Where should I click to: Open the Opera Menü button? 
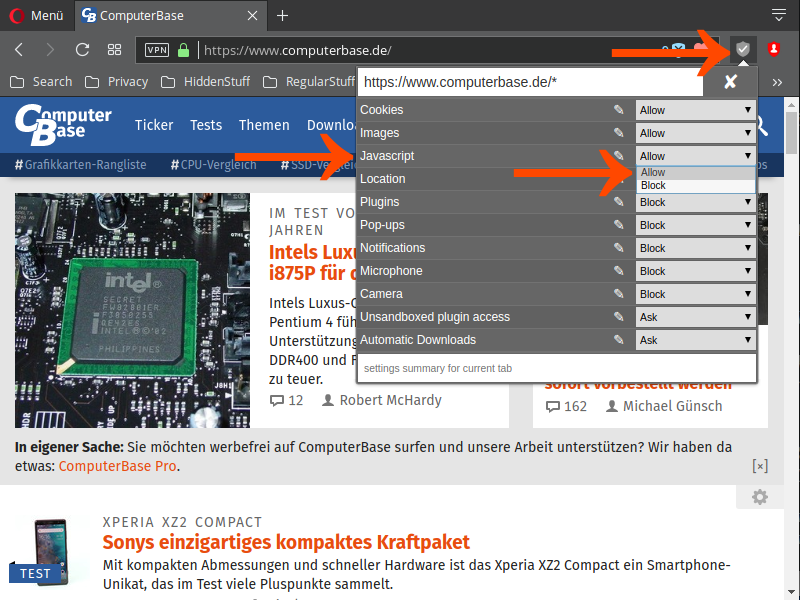(36, 16)
